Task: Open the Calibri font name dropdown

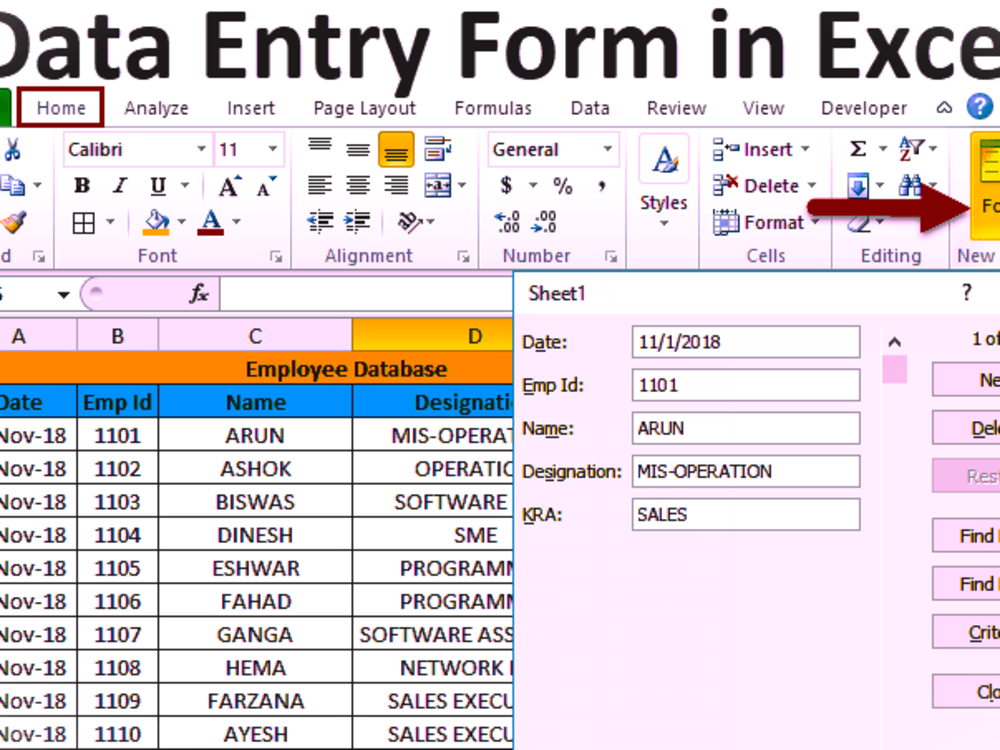Action: [x=201, y=149]
